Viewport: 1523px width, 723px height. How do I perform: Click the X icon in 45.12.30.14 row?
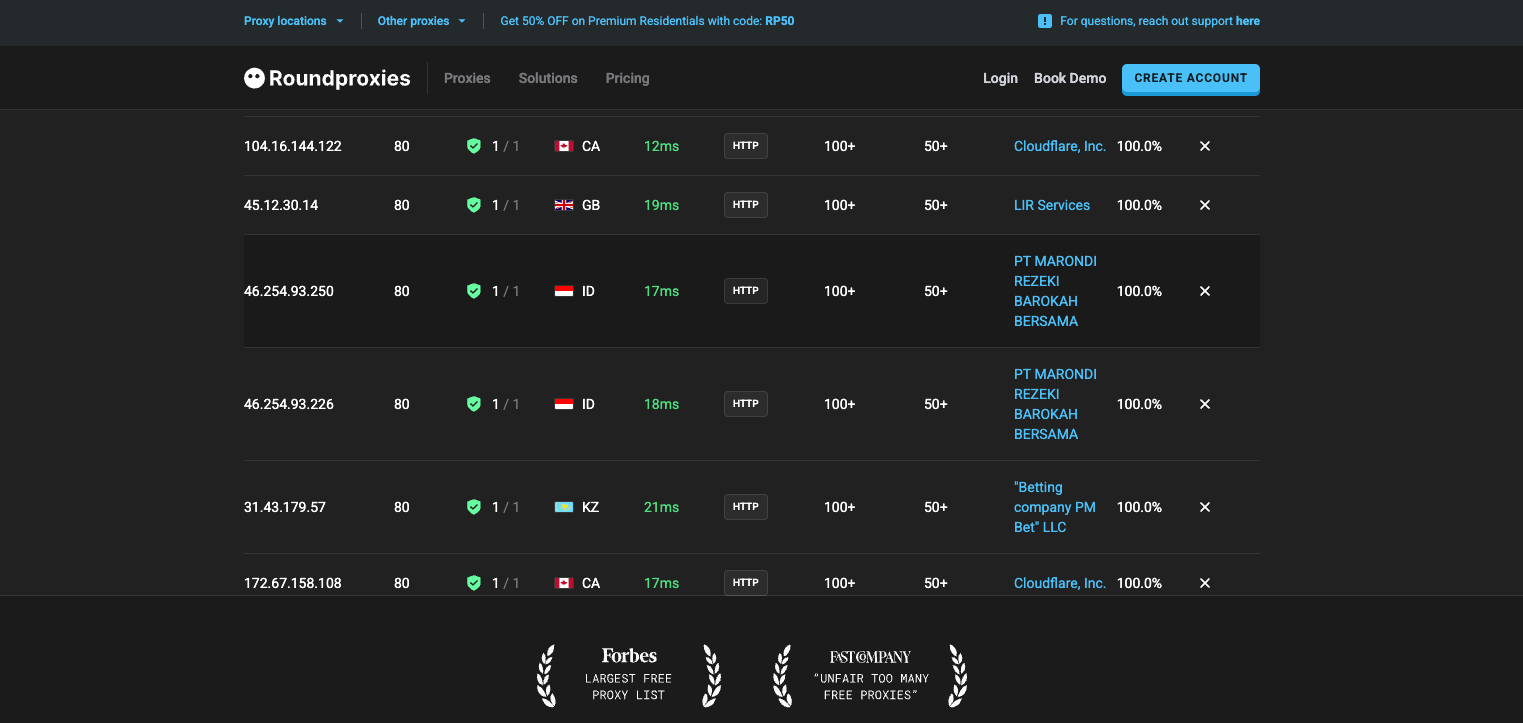tap(1205, 205)
